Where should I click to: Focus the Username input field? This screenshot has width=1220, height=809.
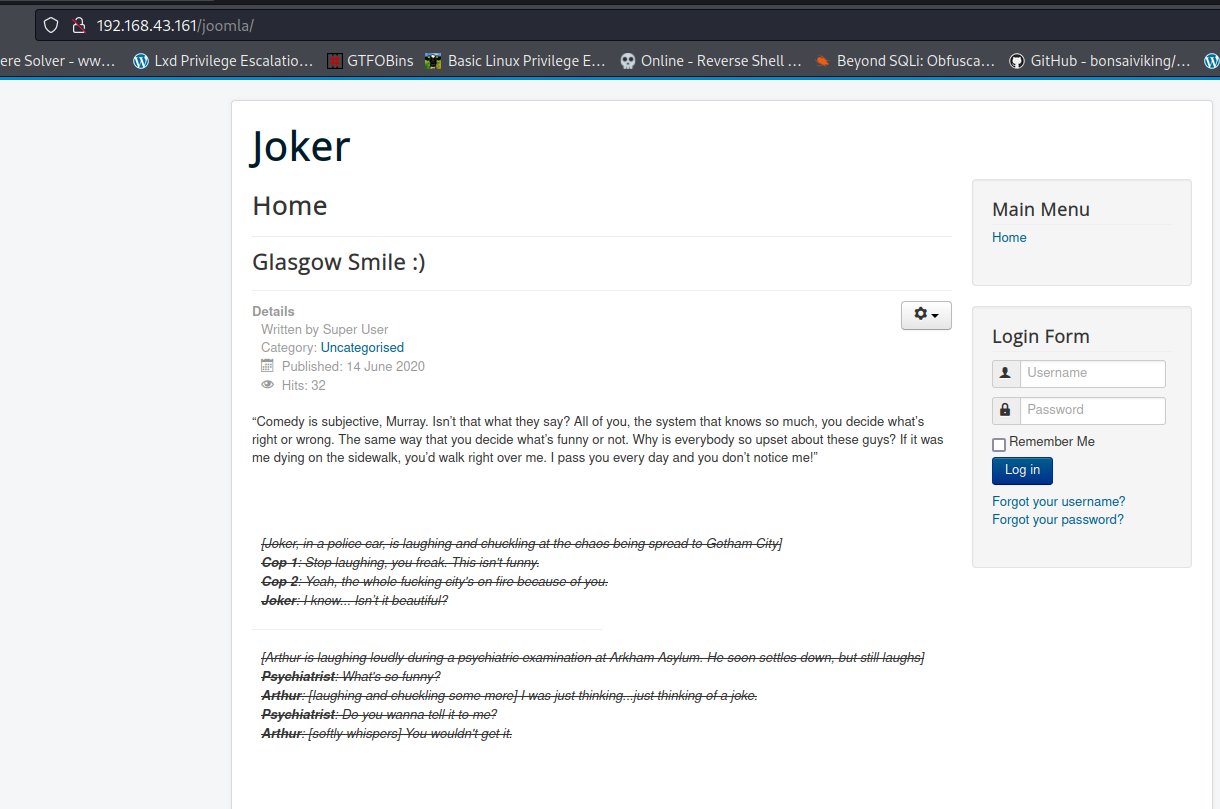pyautogui.click(x=1092, y=373)
